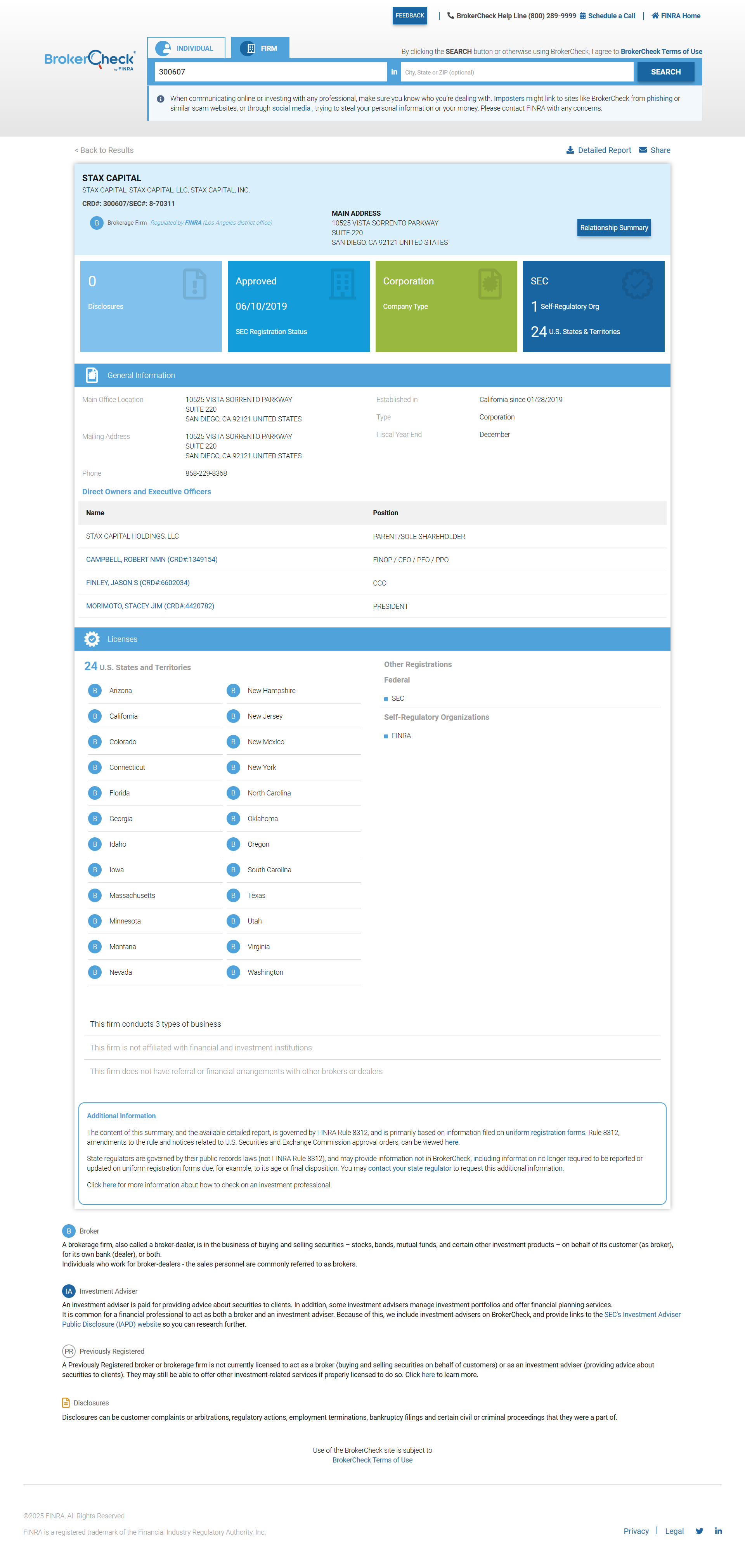Click the B badge beside New York
Screen dimensions: 745x1568
click(233, 767)
